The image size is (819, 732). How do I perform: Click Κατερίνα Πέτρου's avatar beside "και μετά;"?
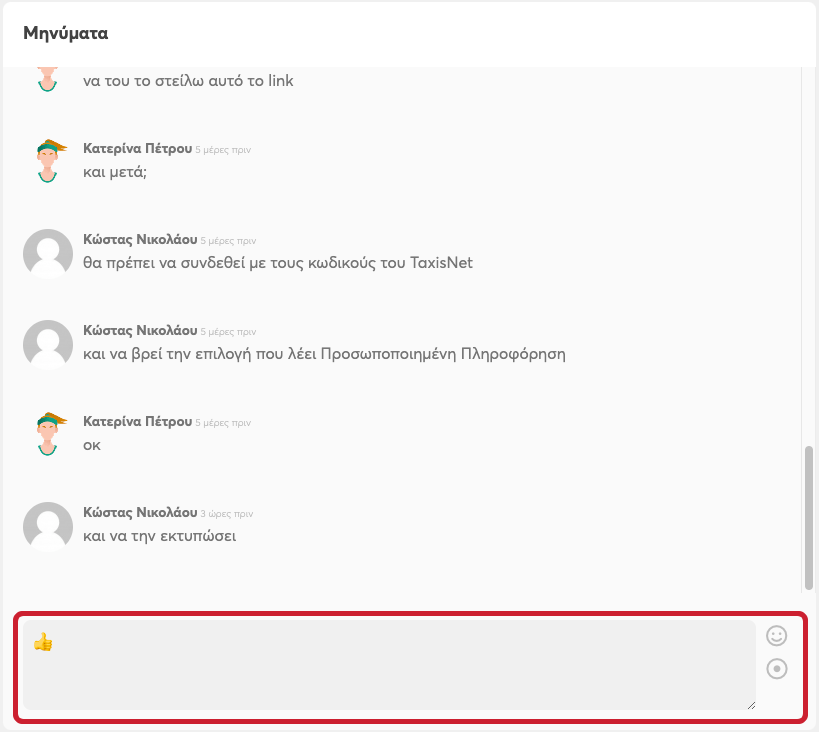(x=47, y=161)
